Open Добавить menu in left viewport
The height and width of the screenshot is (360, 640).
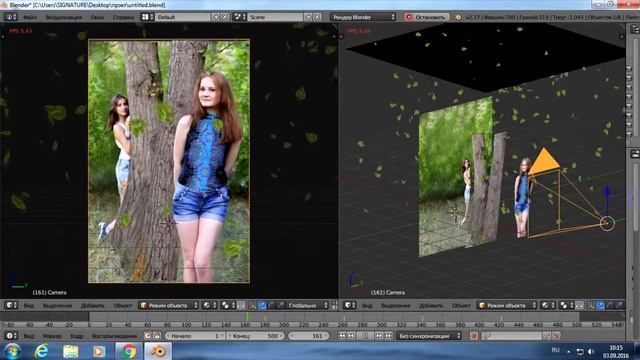[93, 305]
